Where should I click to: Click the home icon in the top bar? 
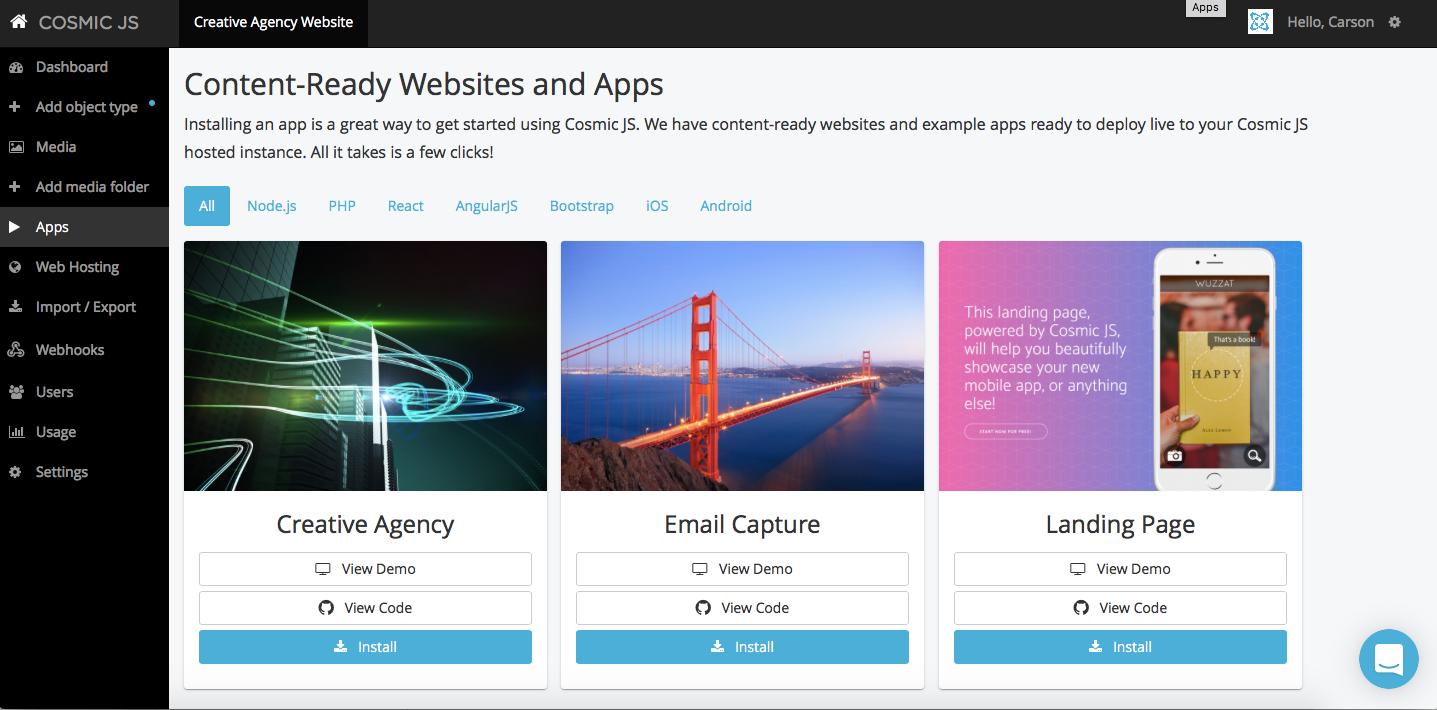18,20
